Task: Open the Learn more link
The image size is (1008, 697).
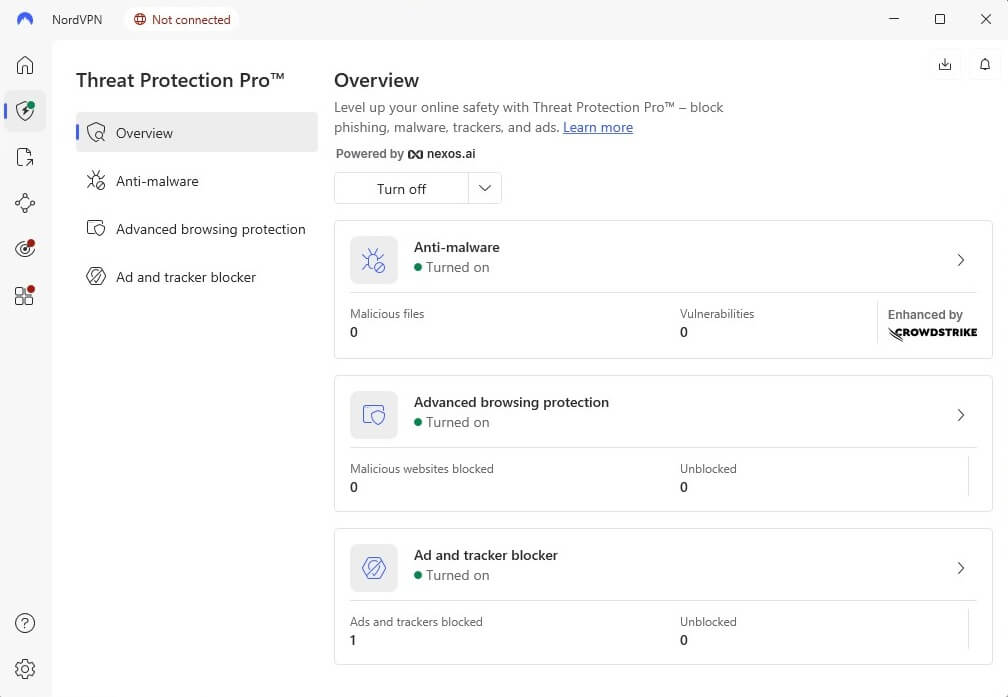Action: [x=597, y=127]
